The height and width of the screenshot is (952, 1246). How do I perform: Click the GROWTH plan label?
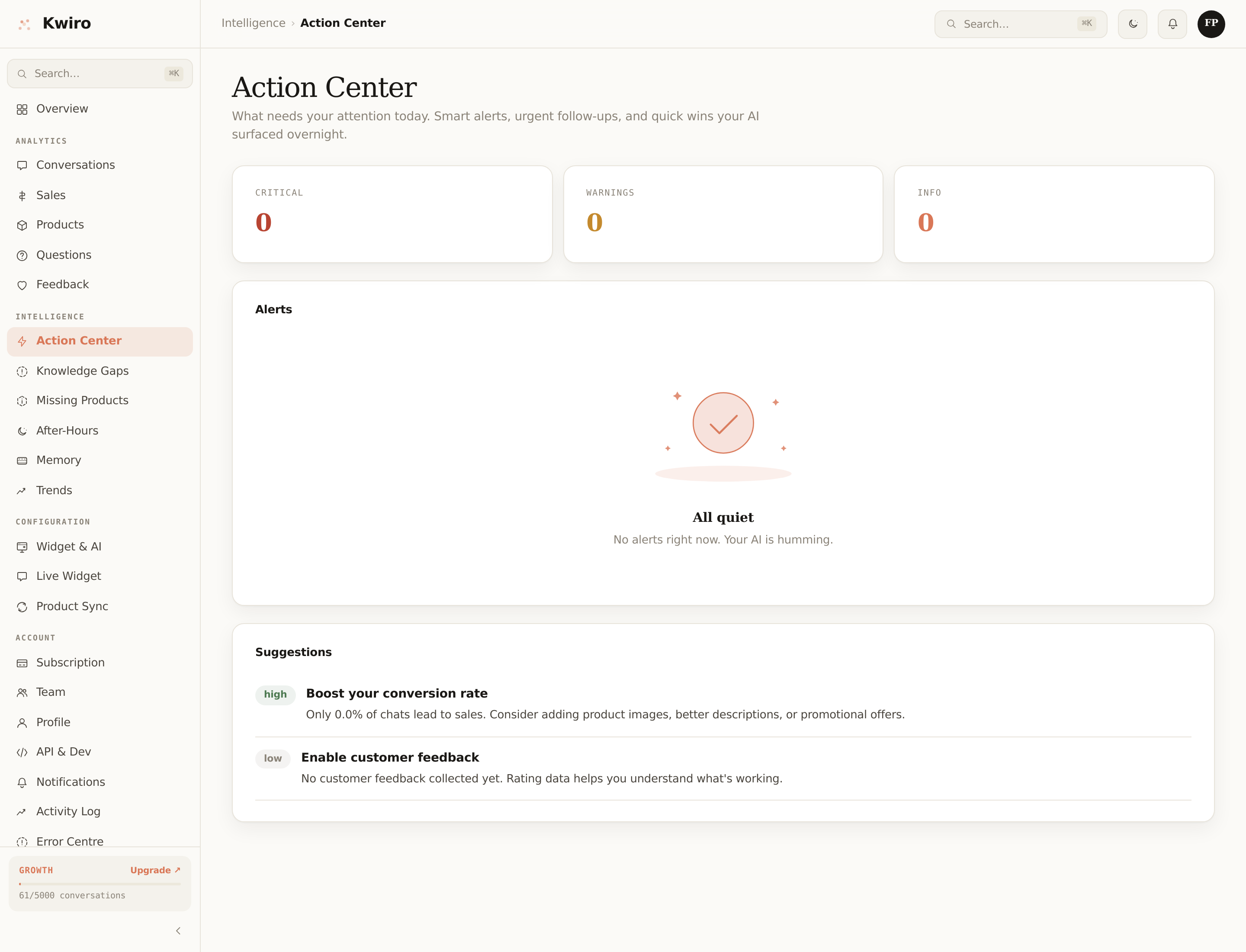click(x=36, y=870)
